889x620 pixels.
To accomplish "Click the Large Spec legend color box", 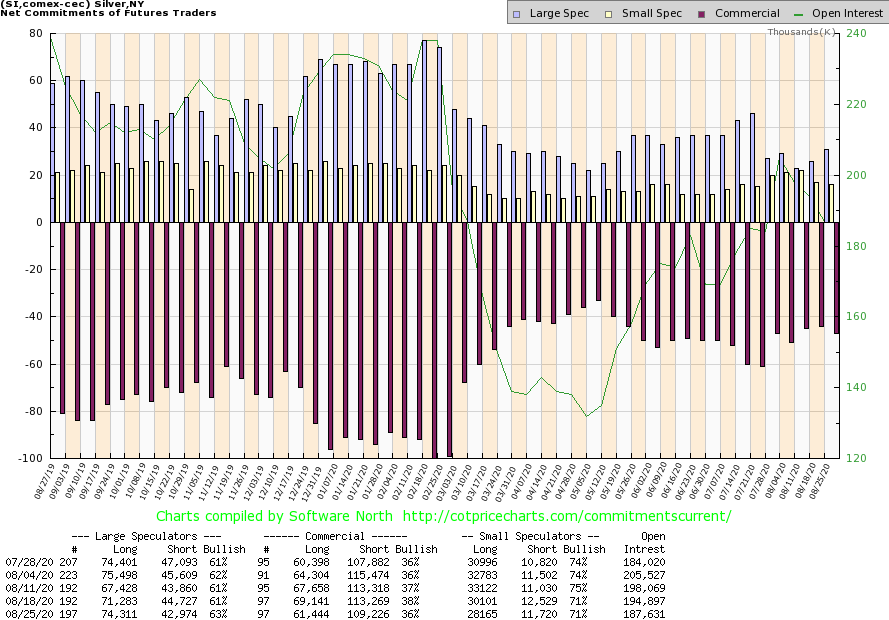I will [x=516, y=14].
